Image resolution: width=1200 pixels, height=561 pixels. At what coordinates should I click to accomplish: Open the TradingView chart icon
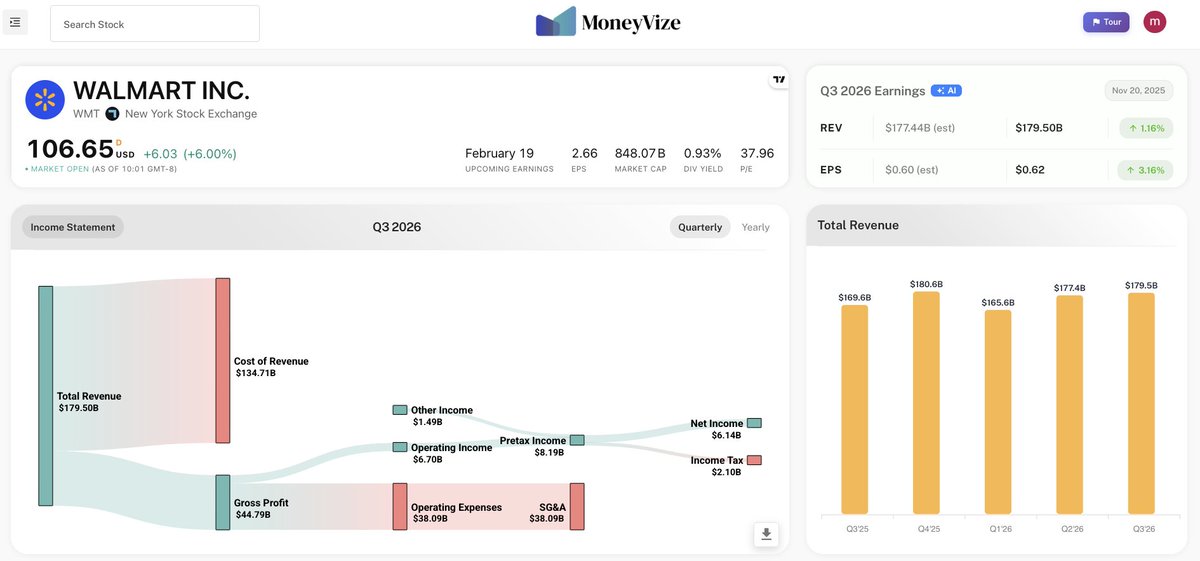click(778, 79)
